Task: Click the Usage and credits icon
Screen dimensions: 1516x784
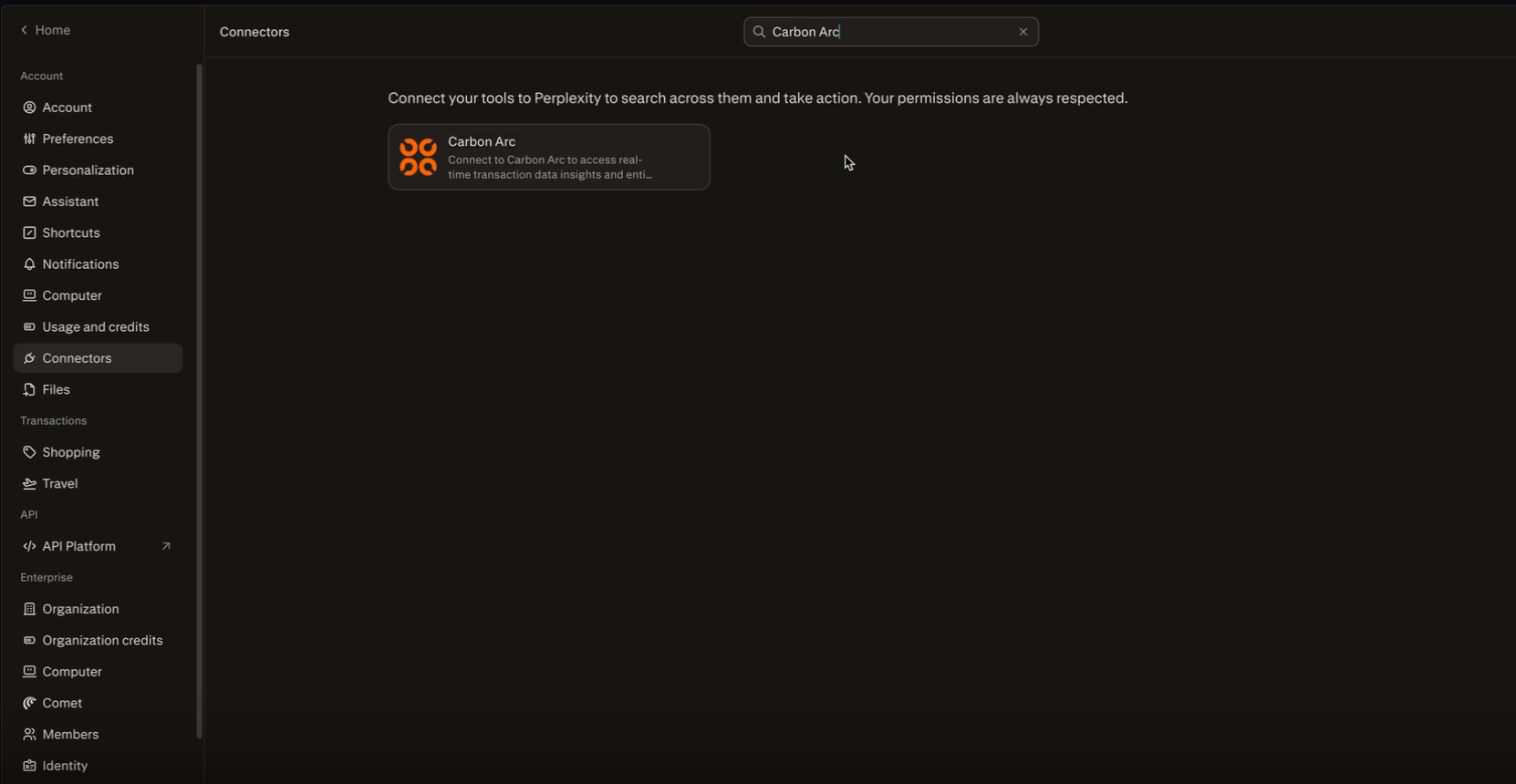Action: click(29, 327)
